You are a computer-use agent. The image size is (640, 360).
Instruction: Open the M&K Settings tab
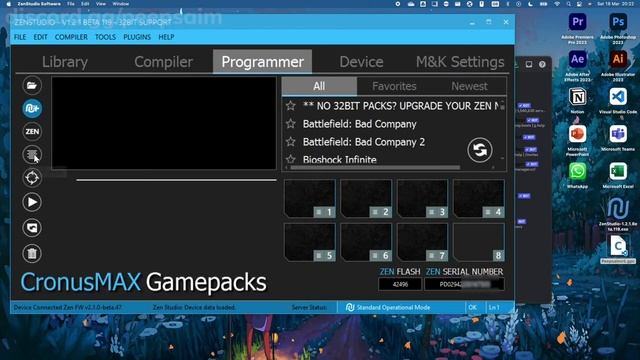coord(460,62)
